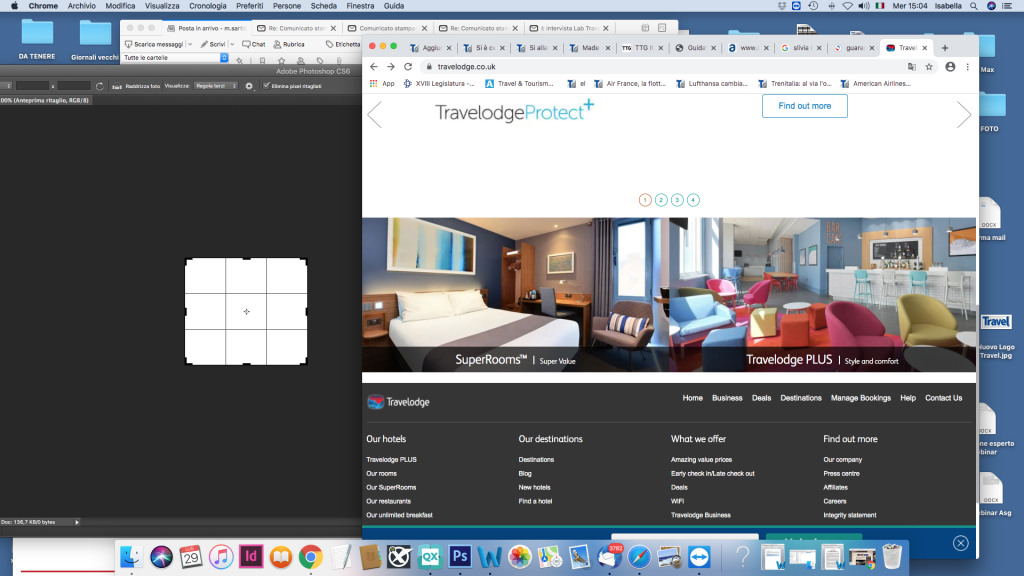Open Photoshop crop settings gear icon
The width and height of the screenshot is (1024, 576).
click(249, 86)
